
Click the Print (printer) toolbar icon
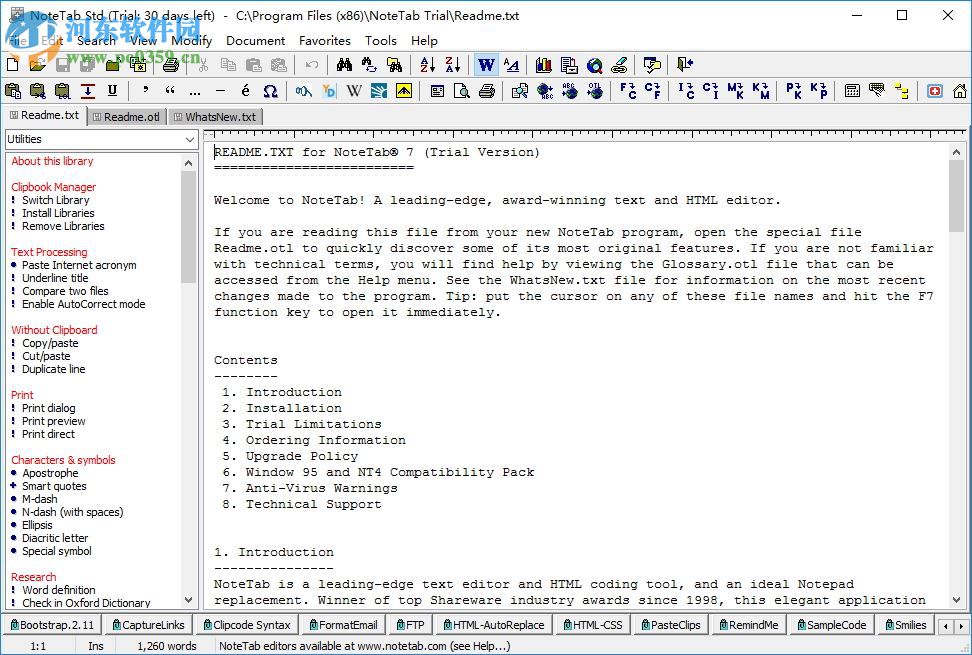click(x=170, y=64)
